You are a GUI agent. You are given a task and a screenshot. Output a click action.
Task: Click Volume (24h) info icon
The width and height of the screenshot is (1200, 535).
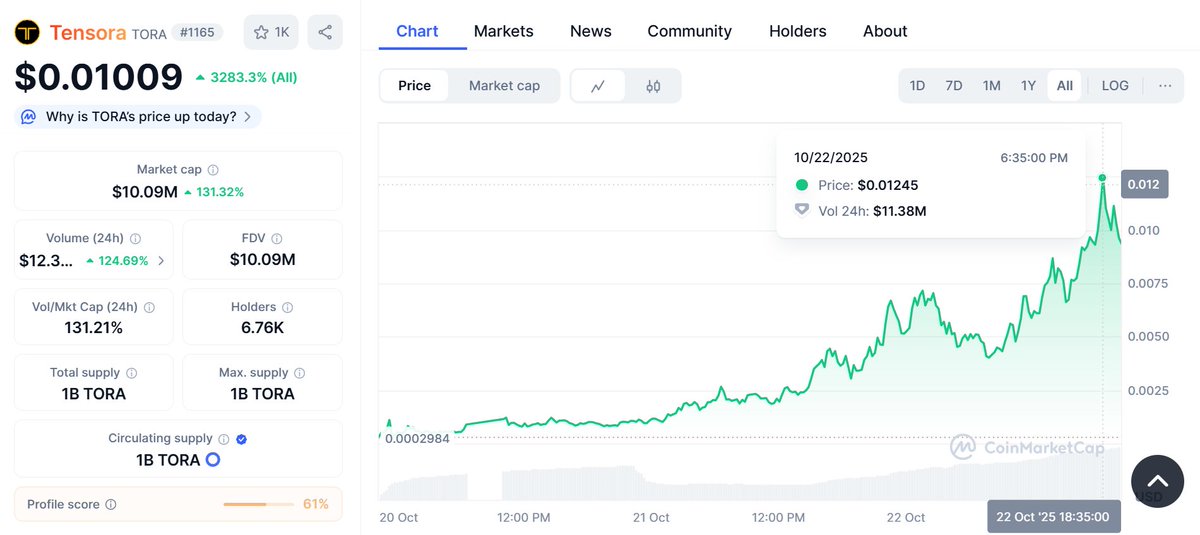tap(135, 239)
